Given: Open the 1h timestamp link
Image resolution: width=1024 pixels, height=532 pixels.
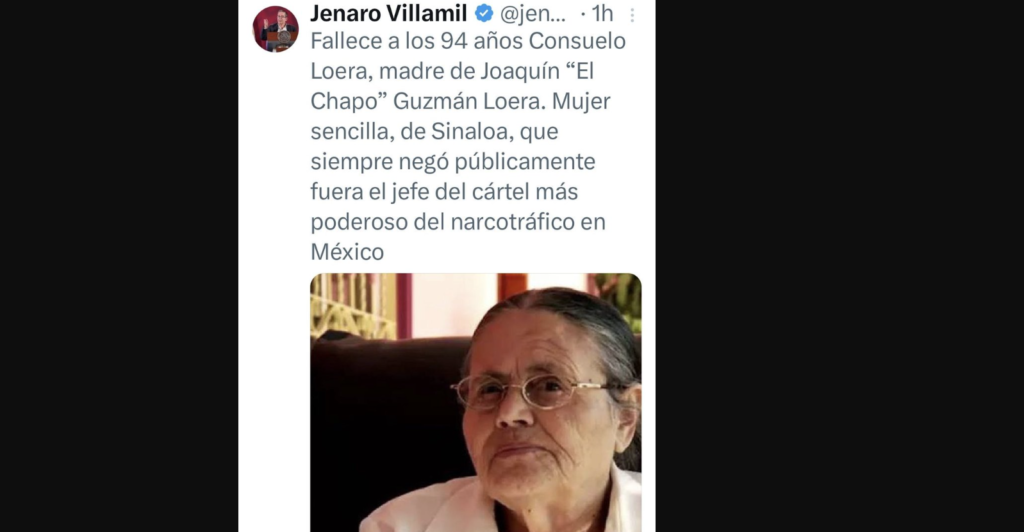Looking at the screenshot, I should pos(602,13).
